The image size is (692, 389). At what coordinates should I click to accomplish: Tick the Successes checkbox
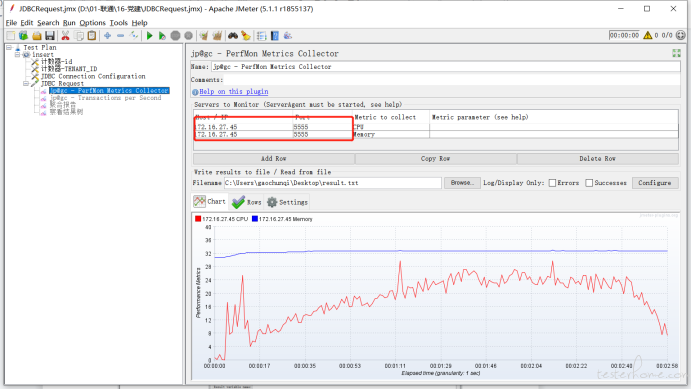tap(589, 183)
